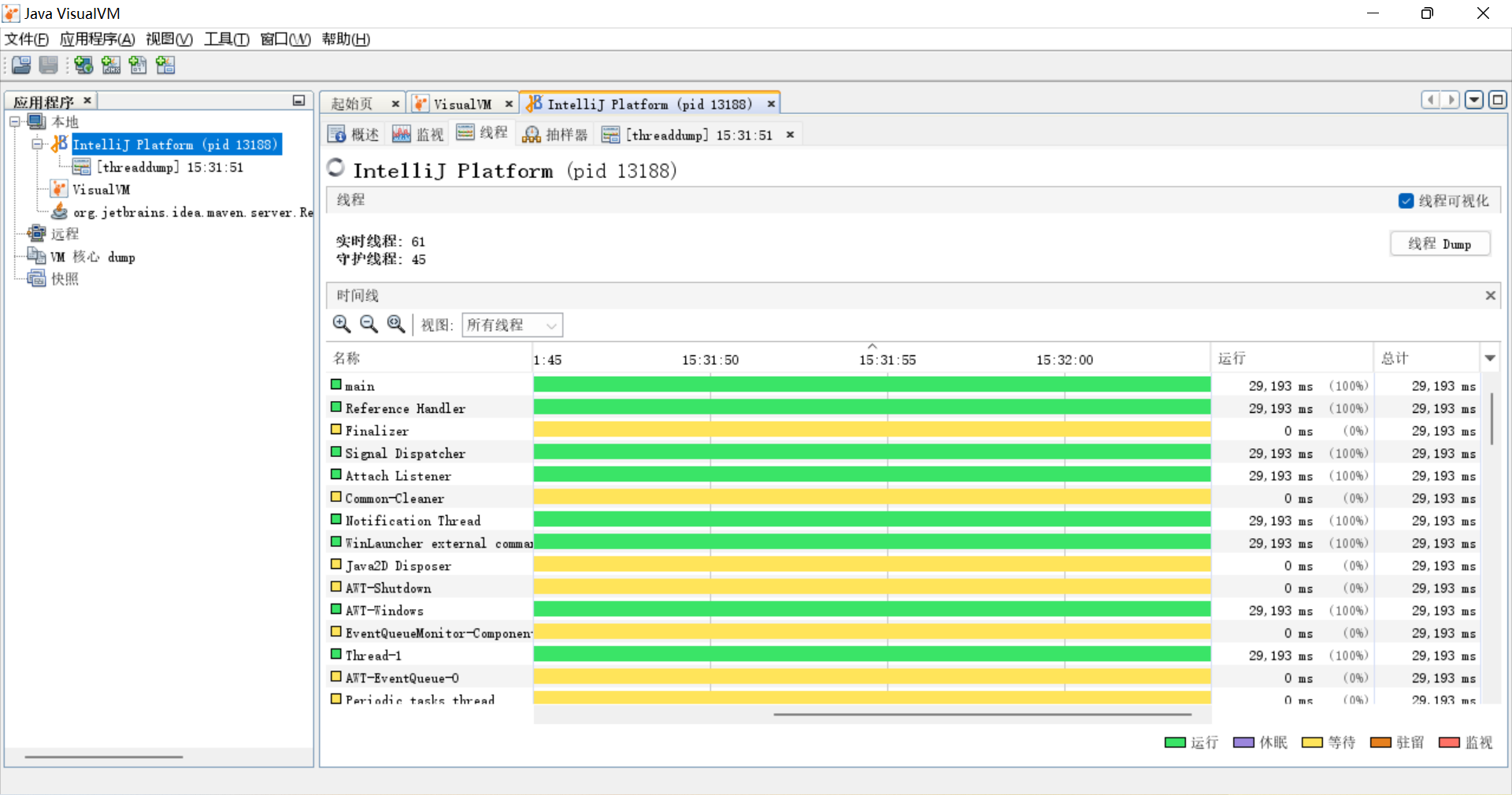Switch to the 监视 tab
This screenshot has width=1512, height=795.
[418, 135]
